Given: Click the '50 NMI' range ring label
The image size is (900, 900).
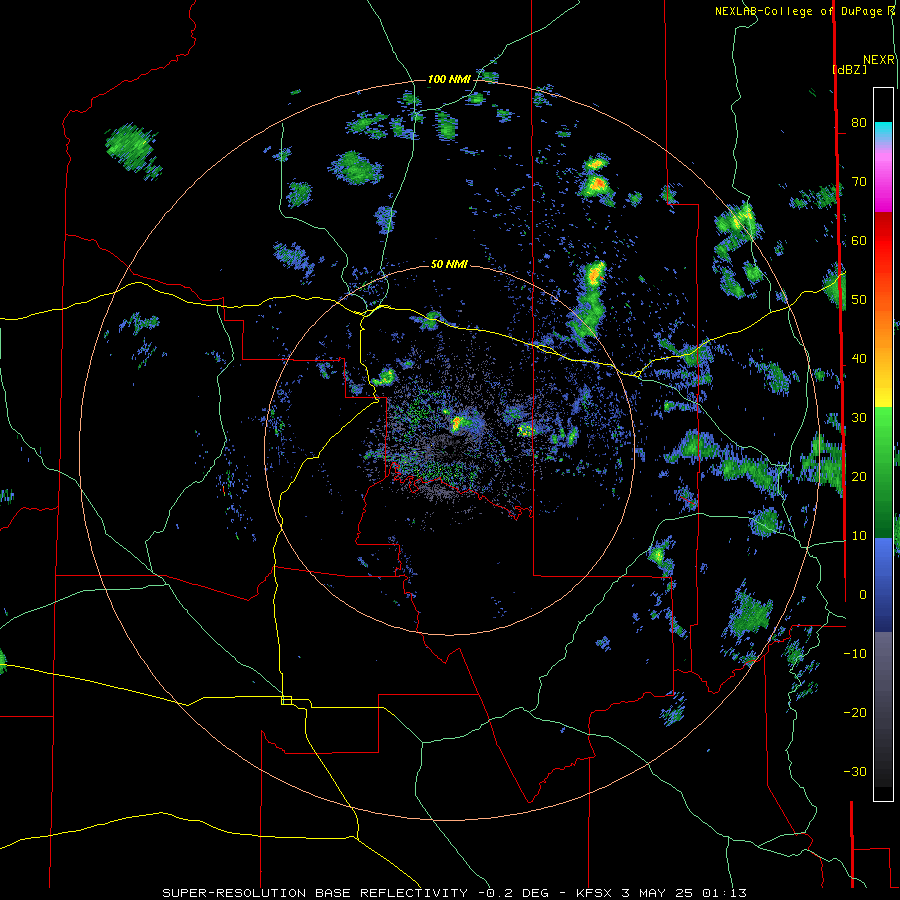Looking at the screenshot, I should coord(449,264).
